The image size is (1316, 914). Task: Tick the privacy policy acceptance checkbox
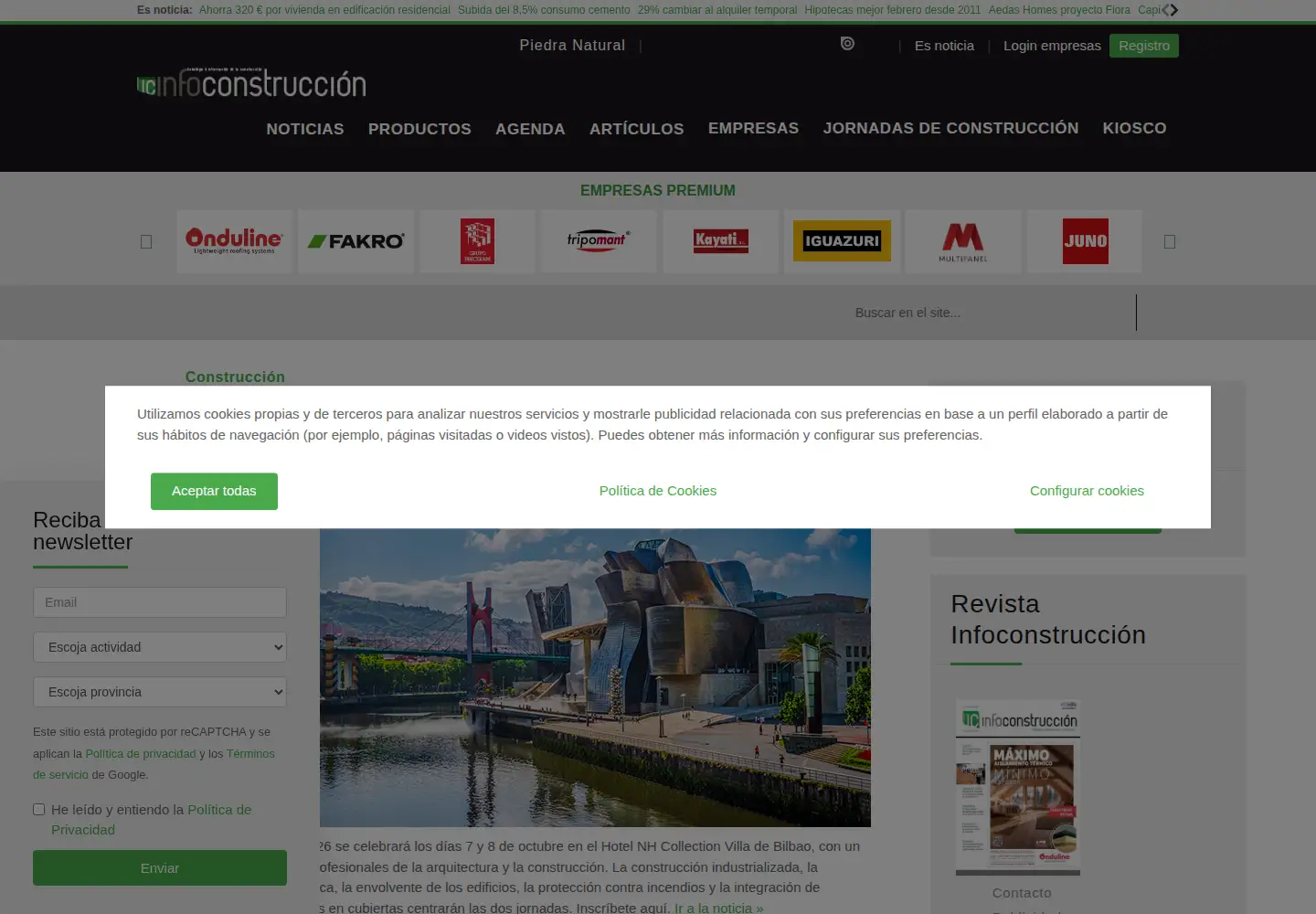[x=39, y=810]
